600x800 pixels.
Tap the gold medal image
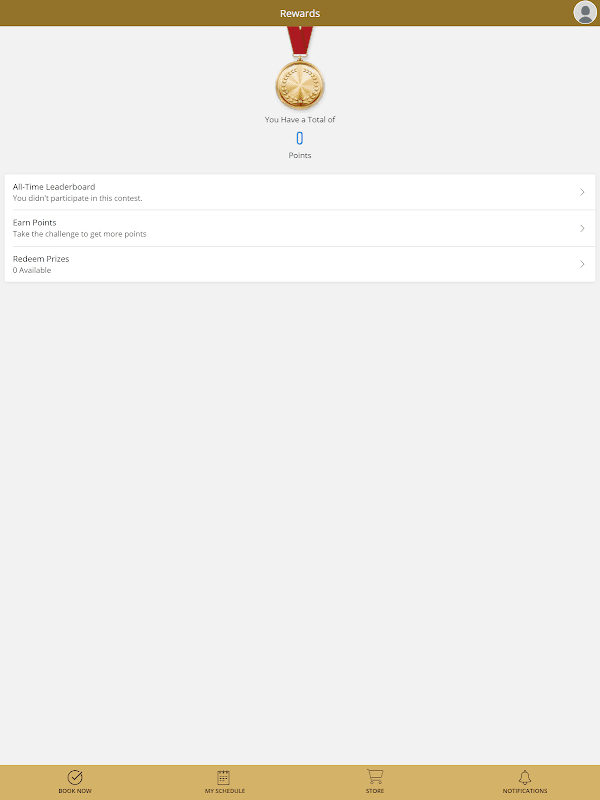coord(300,69)
